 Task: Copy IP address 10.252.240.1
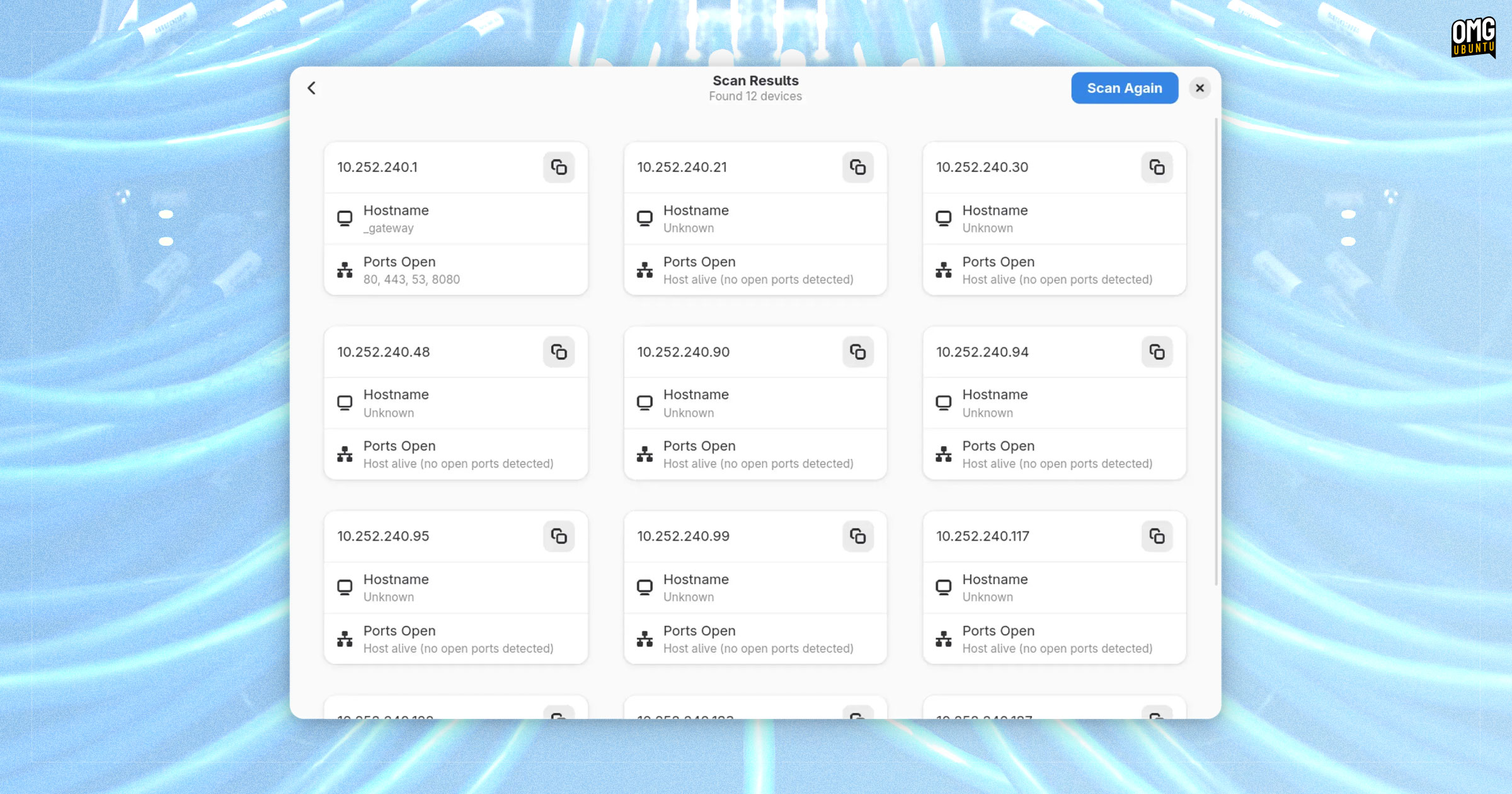(559, 167)
